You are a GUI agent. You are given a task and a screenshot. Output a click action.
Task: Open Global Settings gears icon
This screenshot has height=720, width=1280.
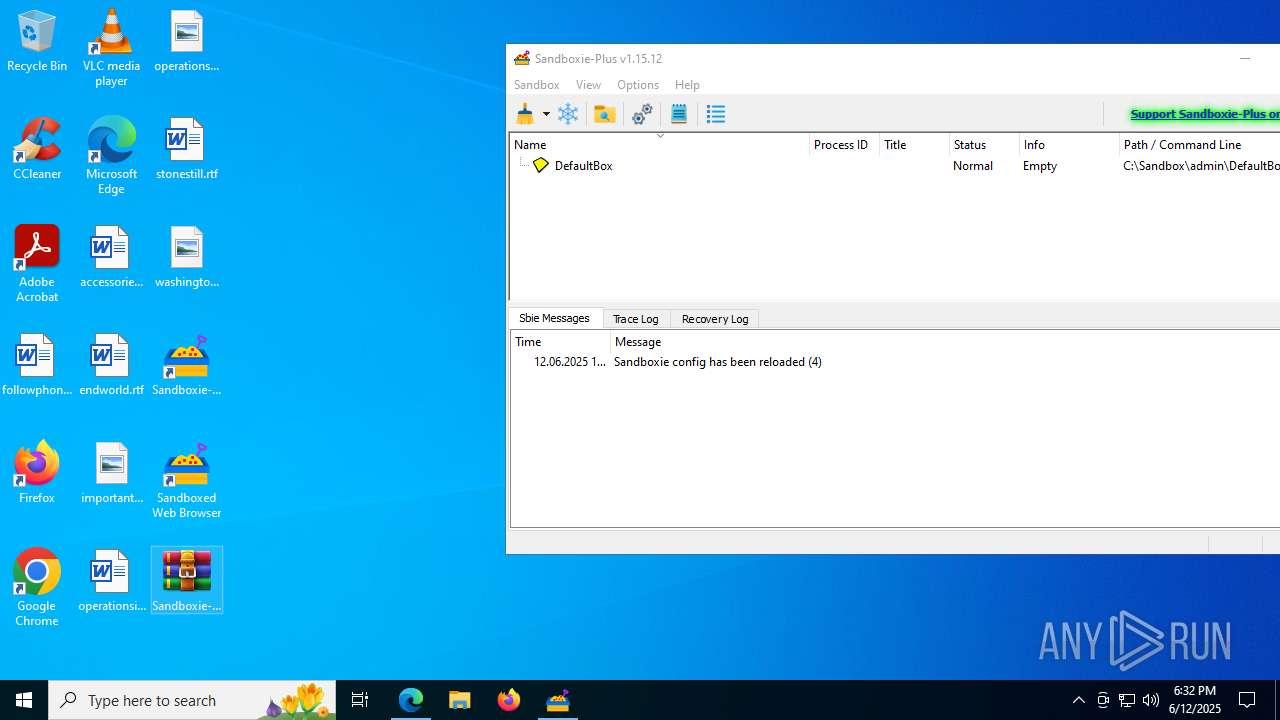click(x=642, y=114)
